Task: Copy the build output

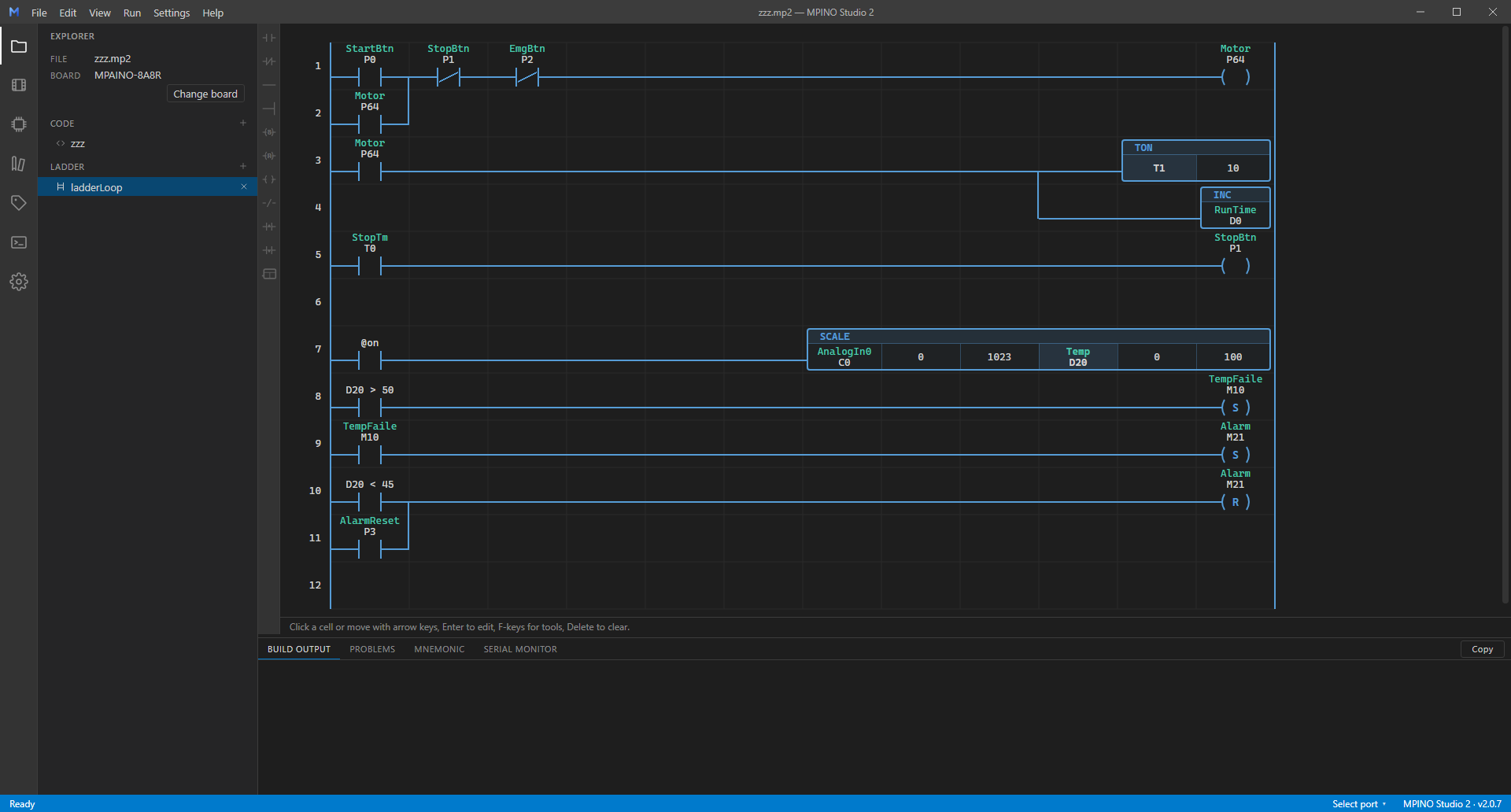Action: 1483,649
